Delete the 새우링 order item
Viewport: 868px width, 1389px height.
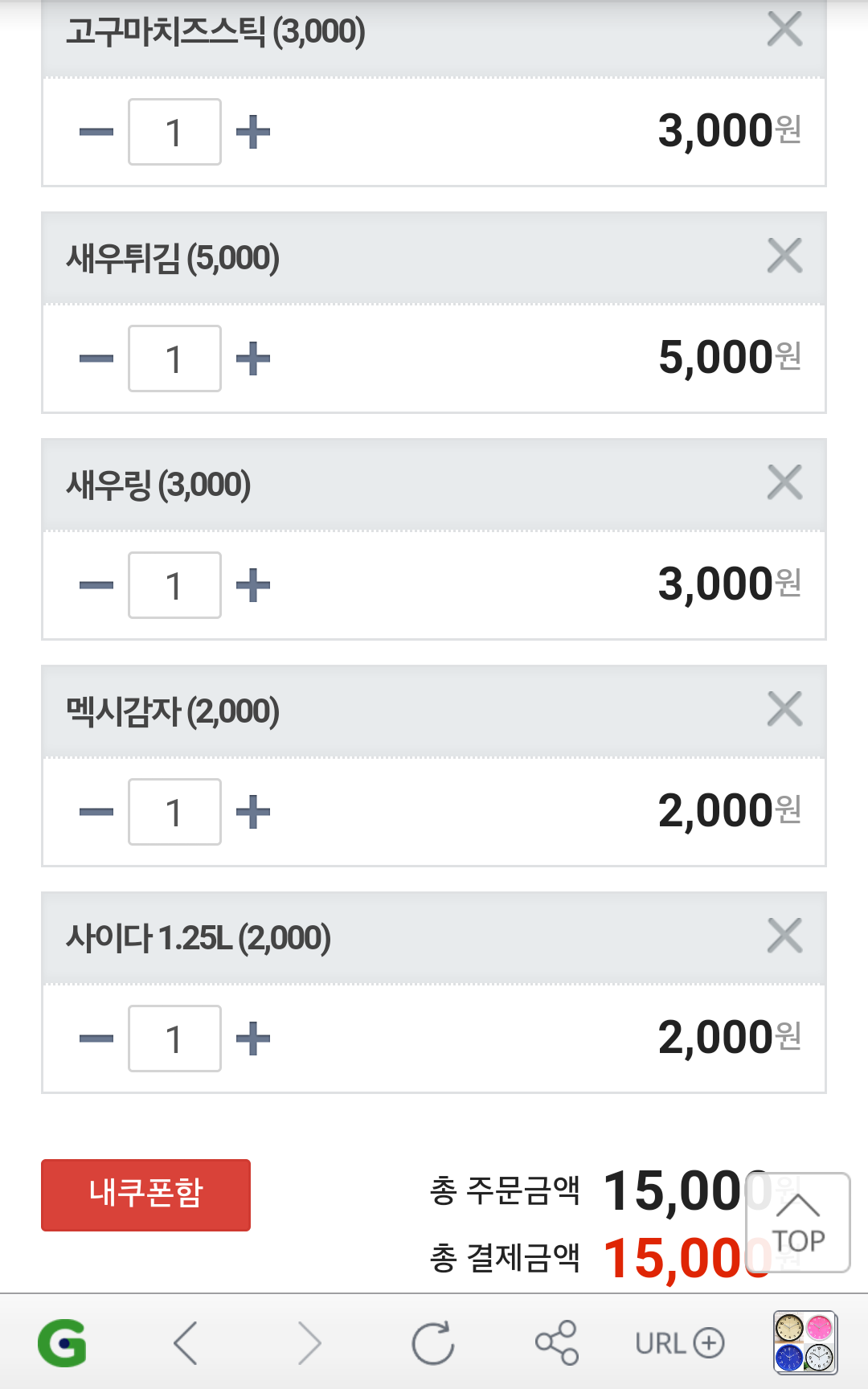[x=784, y=483]
